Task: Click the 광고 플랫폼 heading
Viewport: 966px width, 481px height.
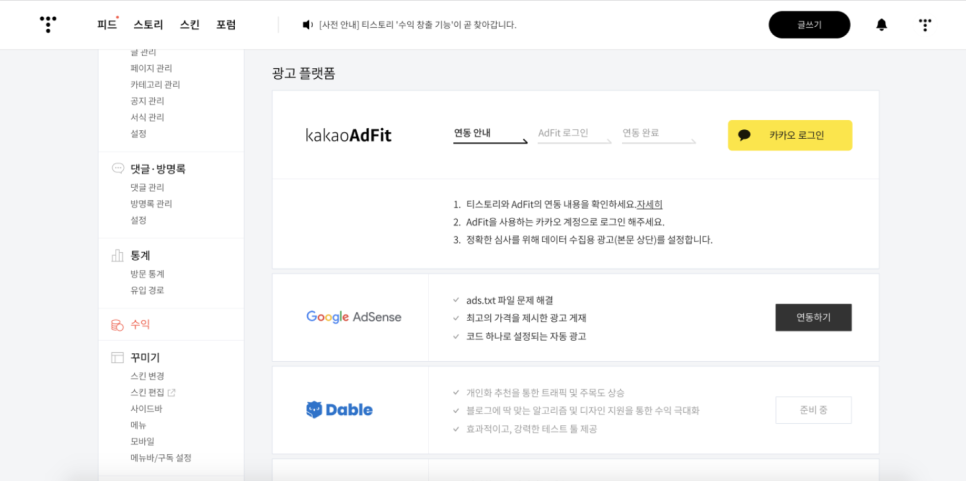Action: [x=304, y=74]
